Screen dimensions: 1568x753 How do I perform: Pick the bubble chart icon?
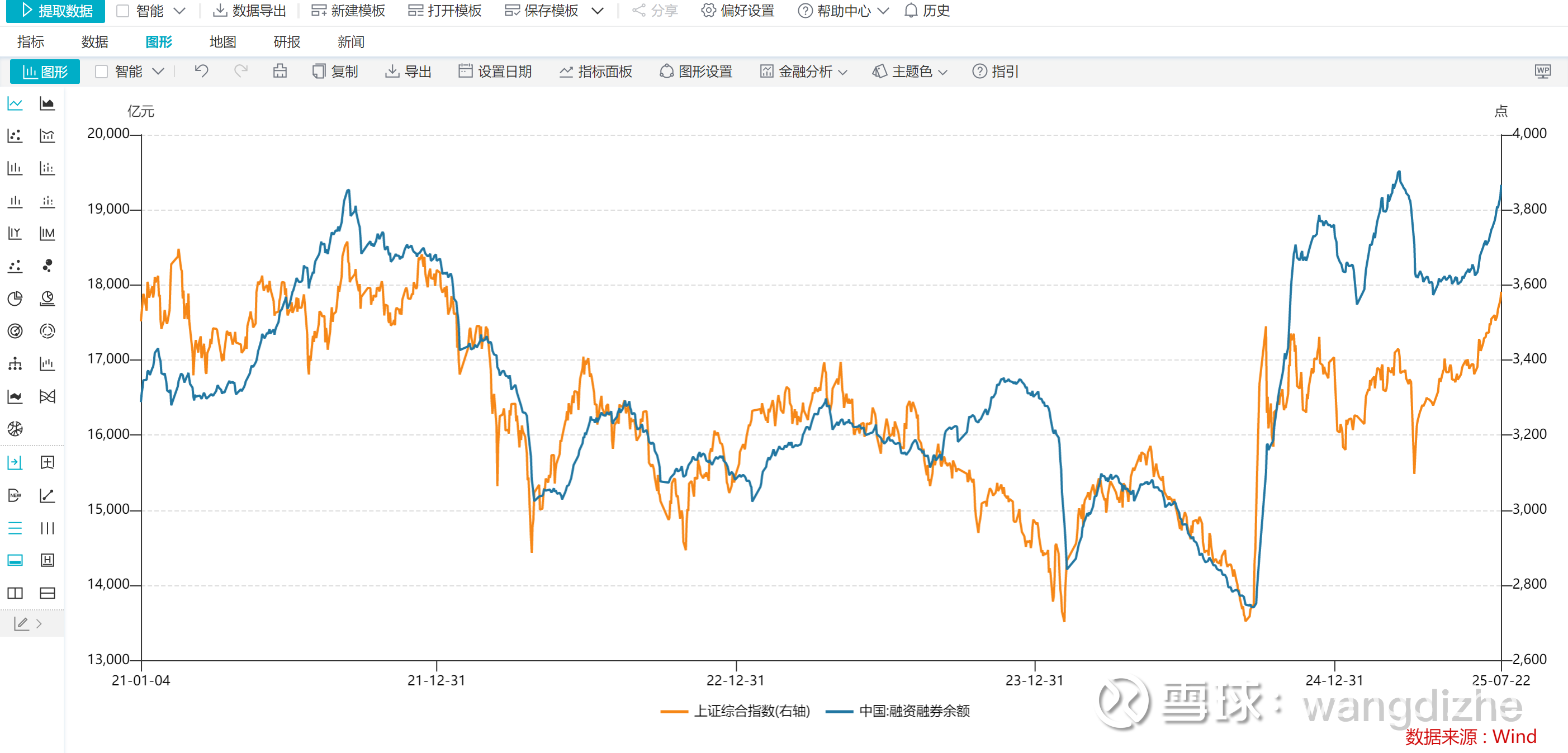(47, 266)
